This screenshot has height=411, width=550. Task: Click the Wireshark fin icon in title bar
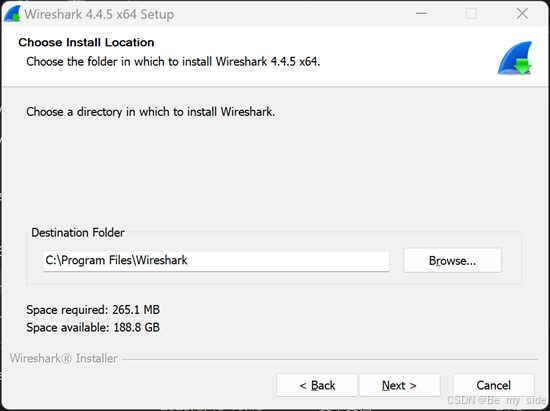click(12, 14)
